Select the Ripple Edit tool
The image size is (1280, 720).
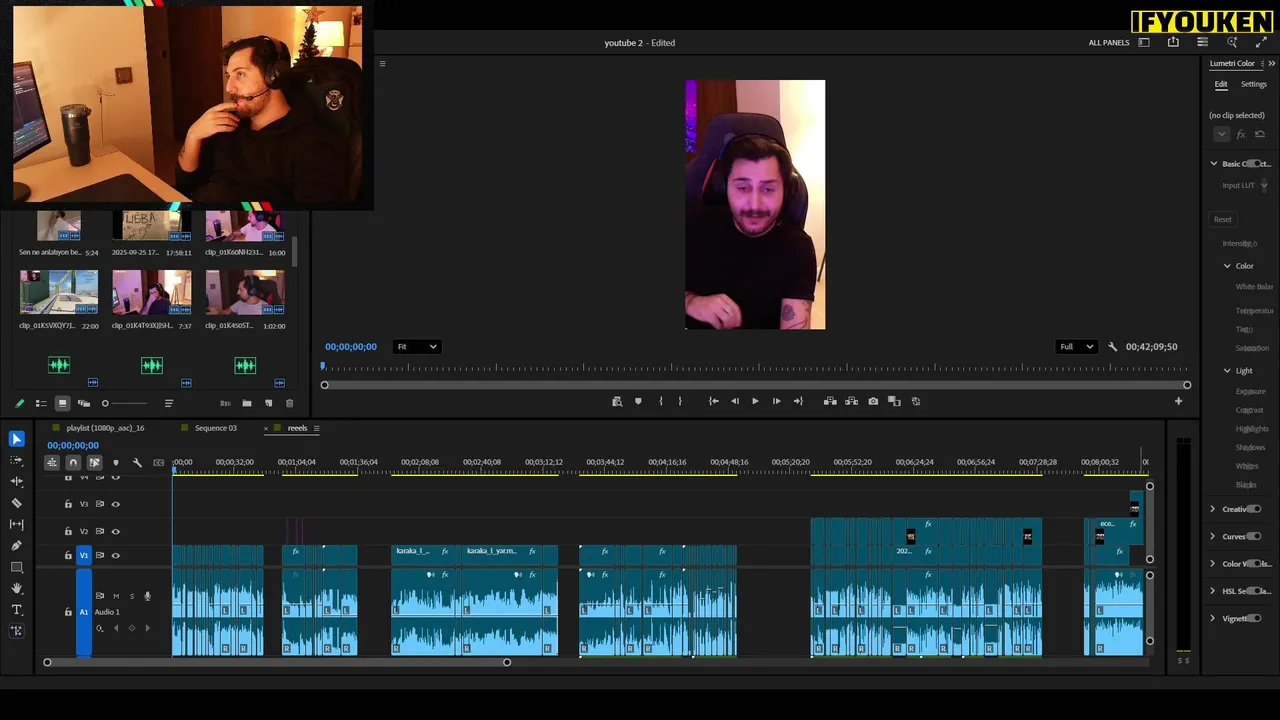tap(16, 481)
